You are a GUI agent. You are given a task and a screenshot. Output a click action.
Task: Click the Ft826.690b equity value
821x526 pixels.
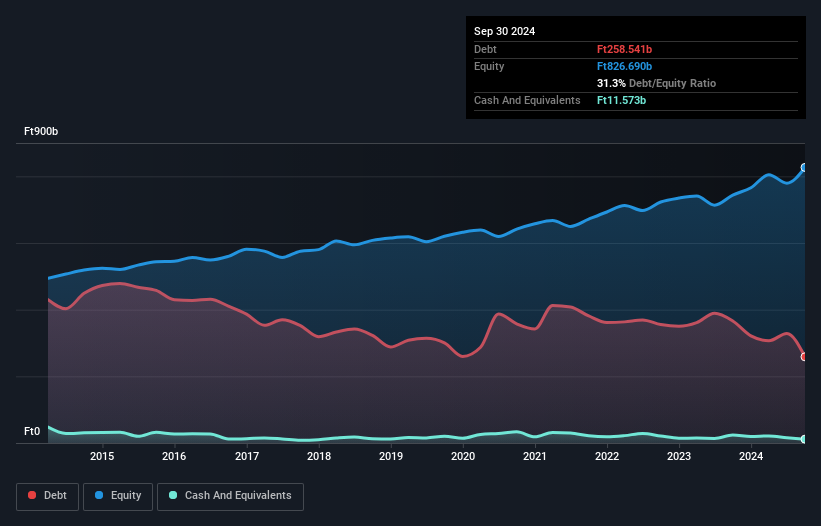point(624,66)
